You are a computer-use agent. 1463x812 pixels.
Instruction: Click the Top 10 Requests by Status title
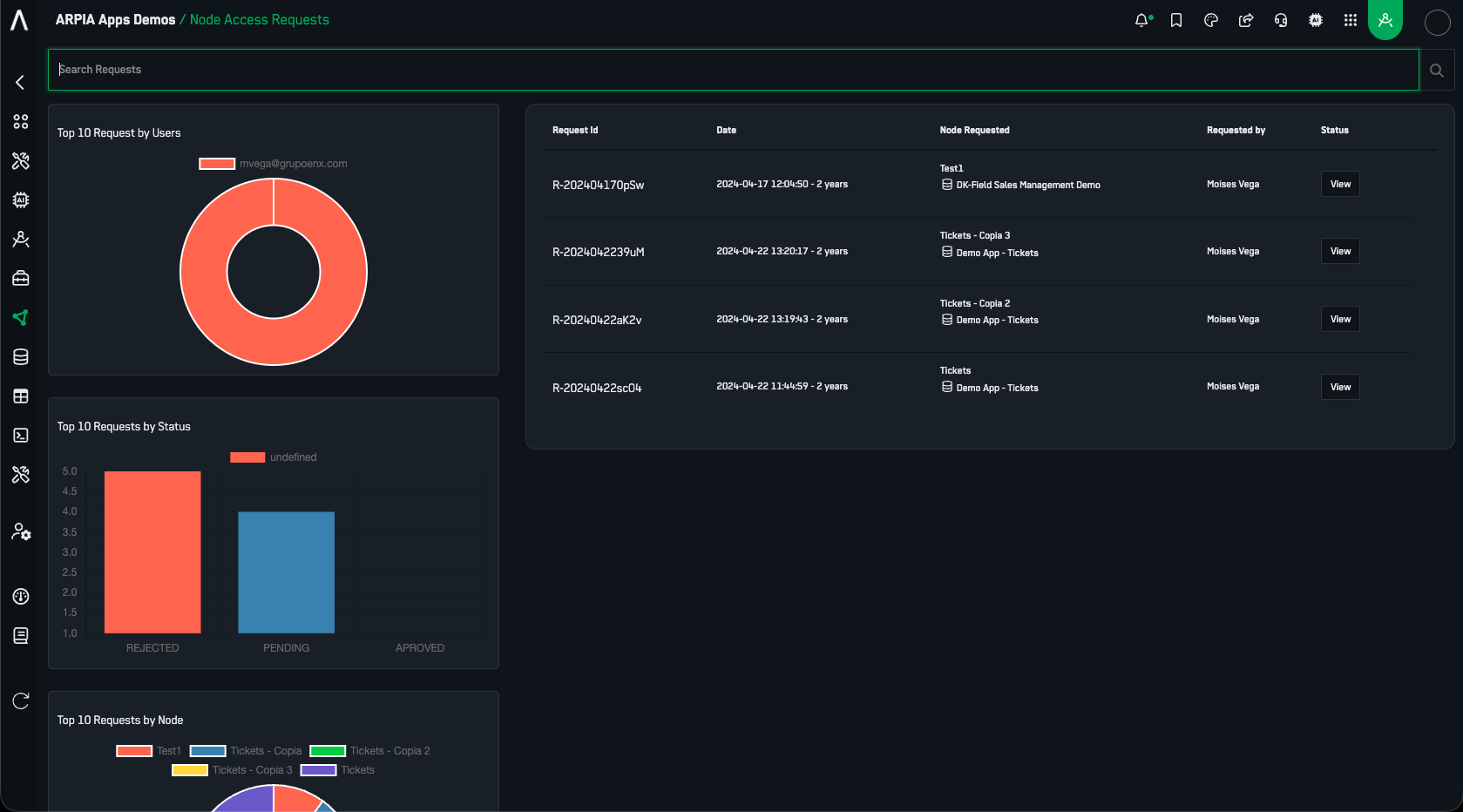124,427
